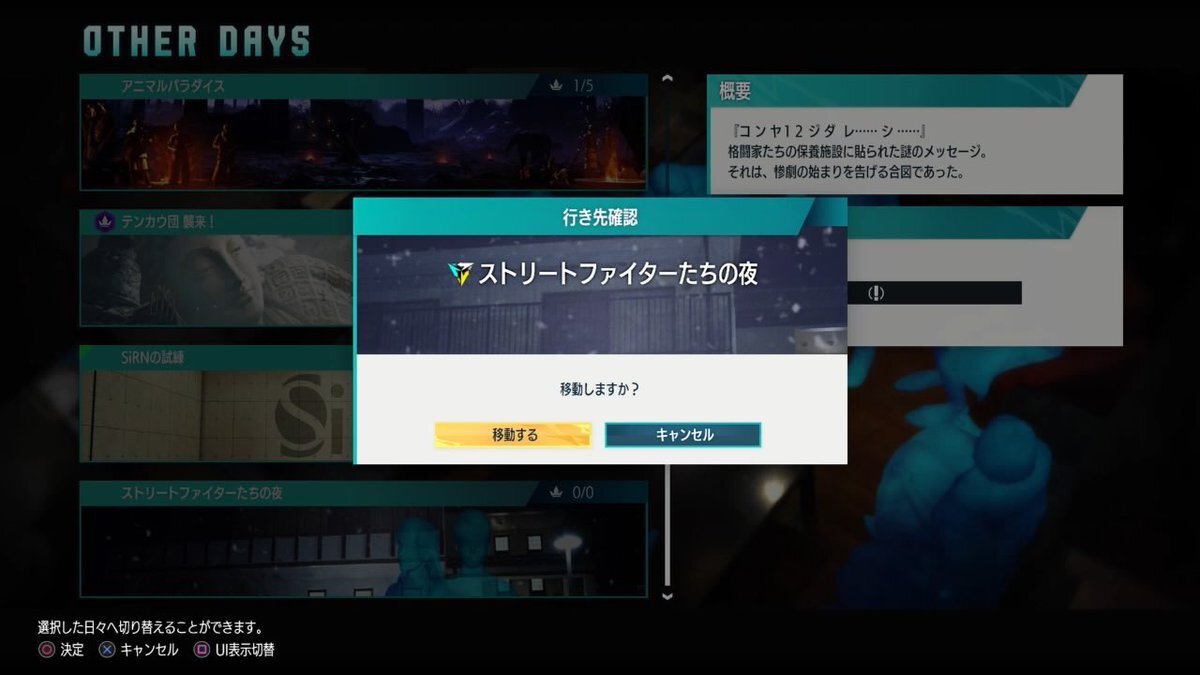This screenshot has width=1200, height=675.
Task: Click the up arrow above list scrollbar
Action: pos(667,79)
